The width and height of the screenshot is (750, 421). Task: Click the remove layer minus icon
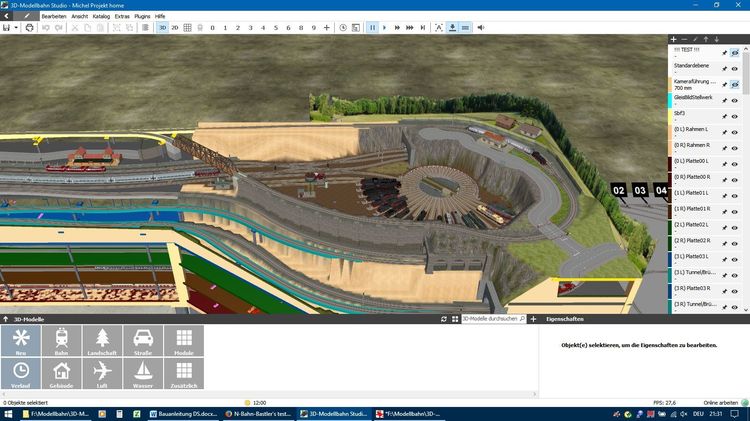[684, 39]
